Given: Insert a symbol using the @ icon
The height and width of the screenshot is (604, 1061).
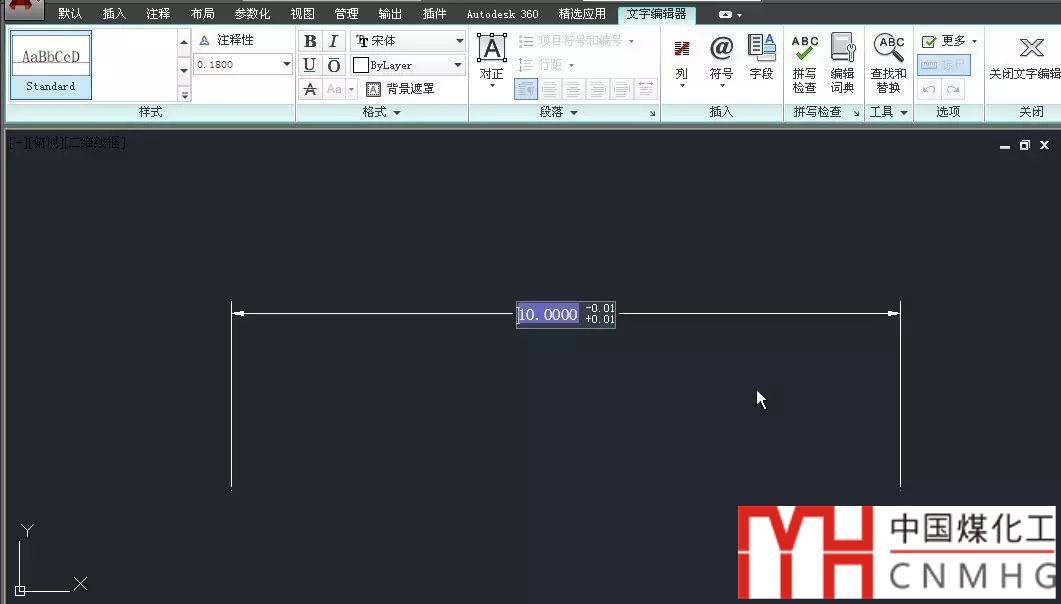Looking at the screenshot, I should pos(721,56).
